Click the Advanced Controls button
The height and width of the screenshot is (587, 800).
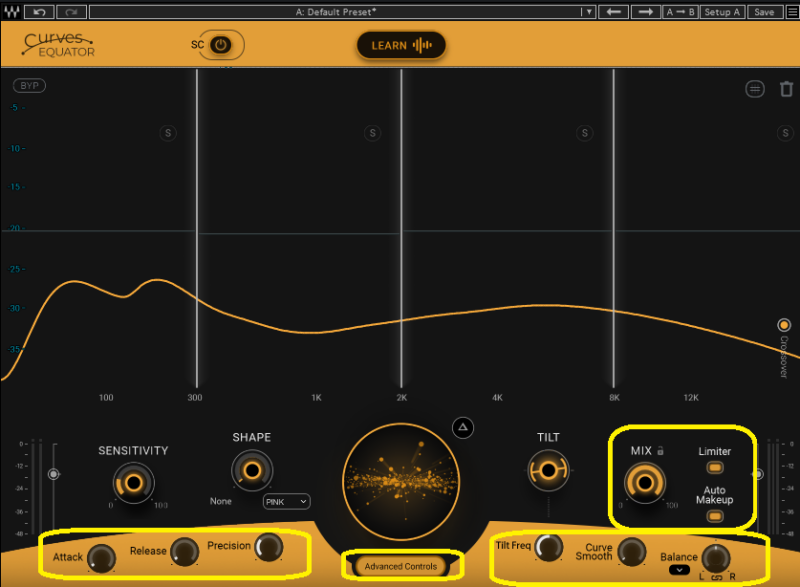coord(400,566)
